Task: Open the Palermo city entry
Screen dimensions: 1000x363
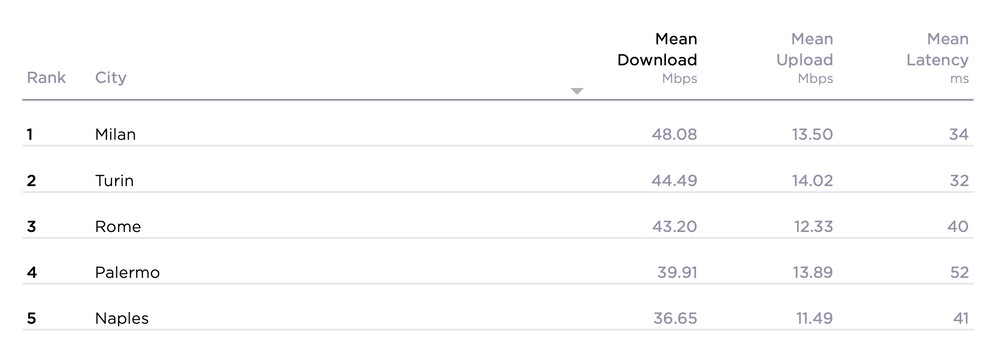Action: pos(127,272)
